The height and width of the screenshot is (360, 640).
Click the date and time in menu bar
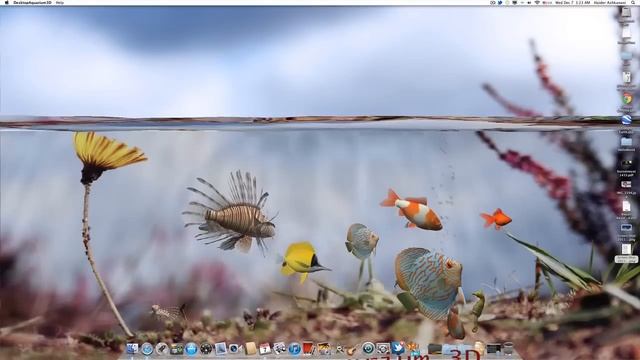pos(572,2)
